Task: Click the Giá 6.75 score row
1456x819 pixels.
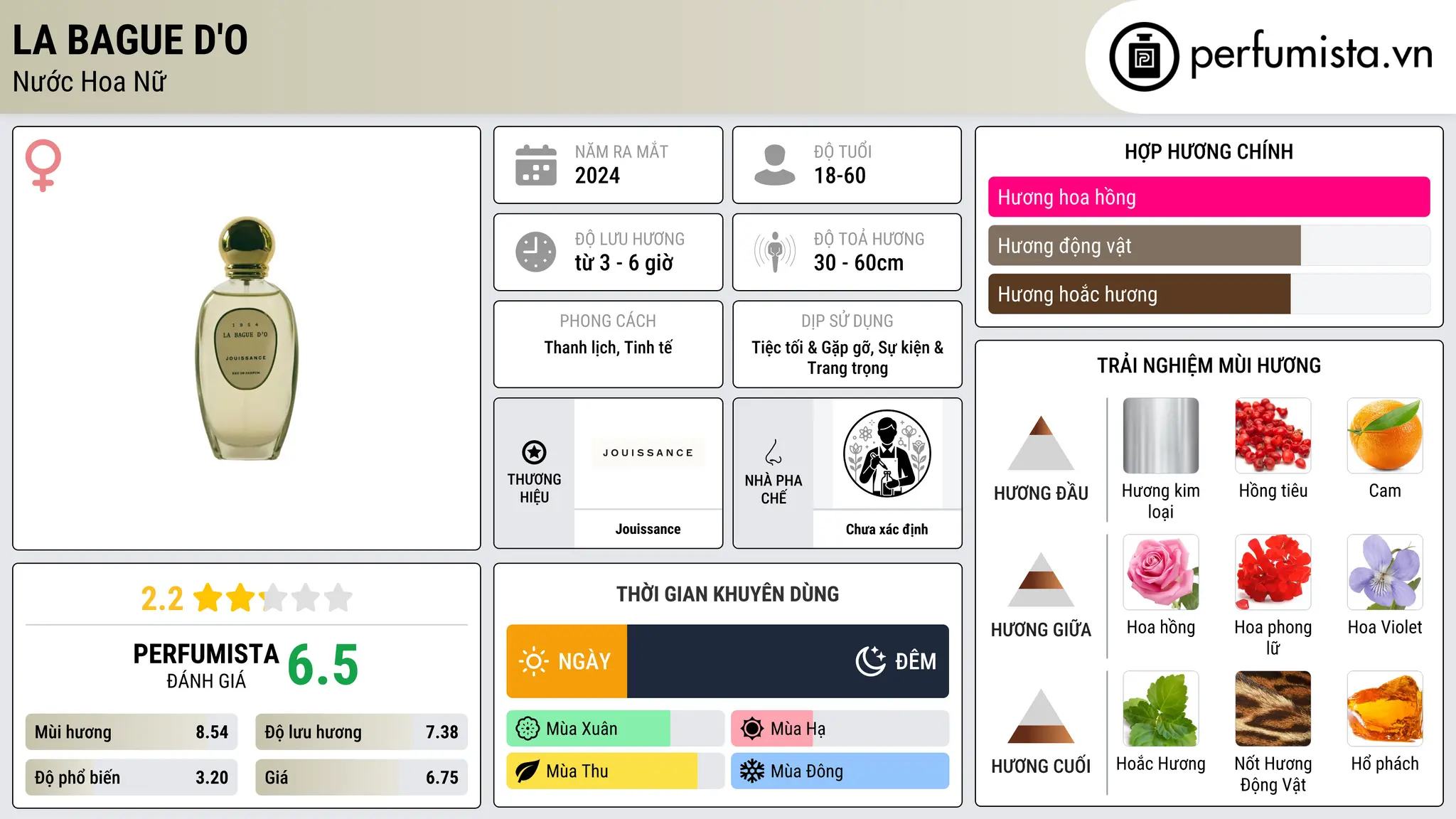Action: click(x=361, y=778)
